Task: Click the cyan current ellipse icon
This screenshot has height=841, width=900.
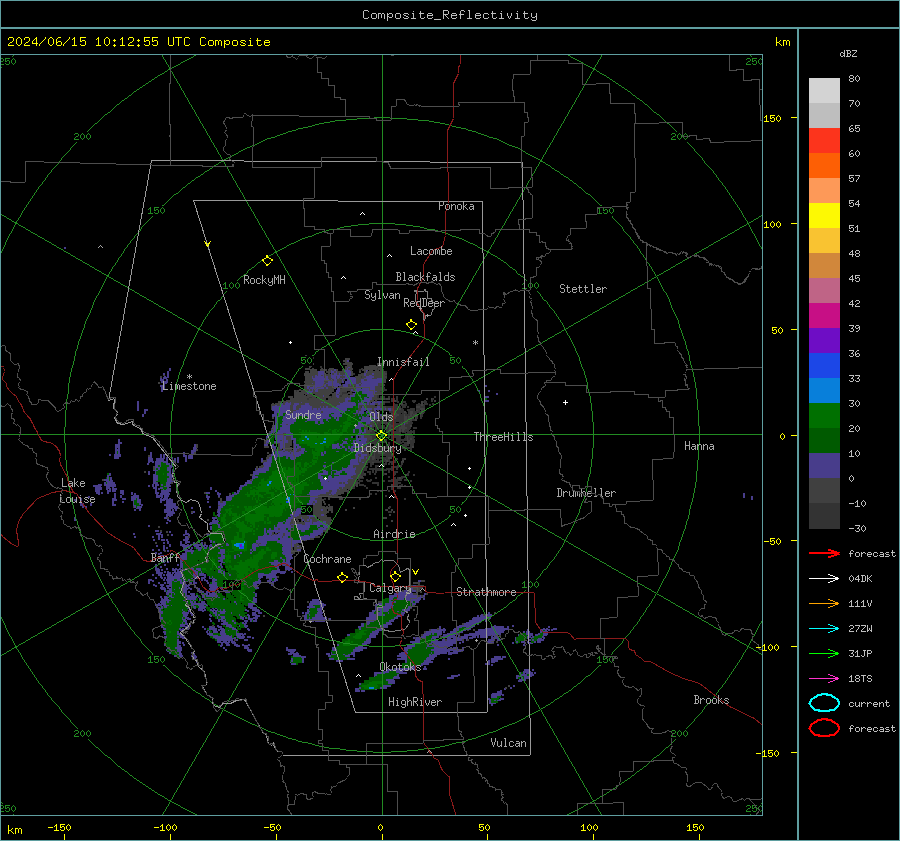Action: click(x=824, y=703)
